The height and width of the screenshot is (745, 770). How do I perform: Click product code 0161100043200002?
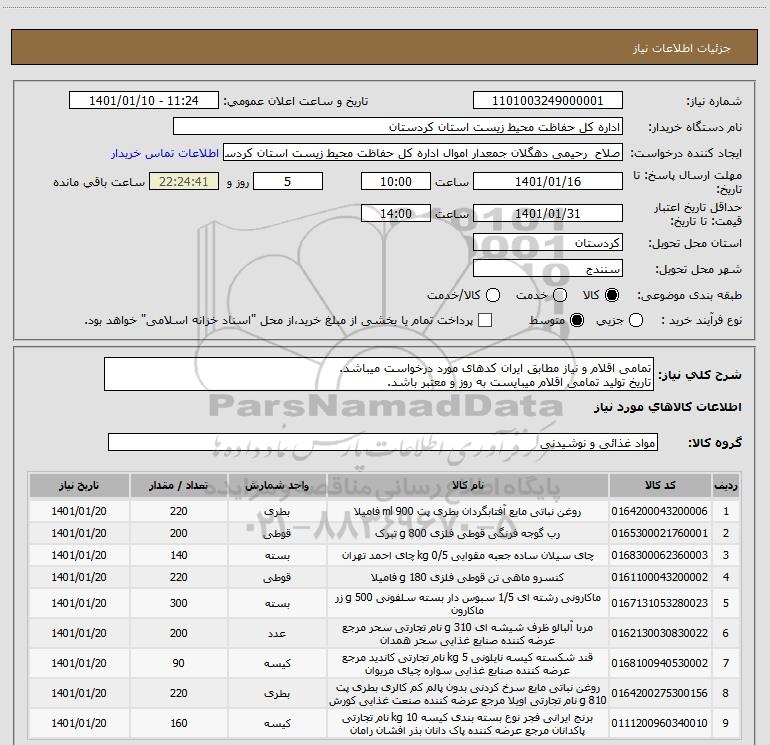(660, 578)
